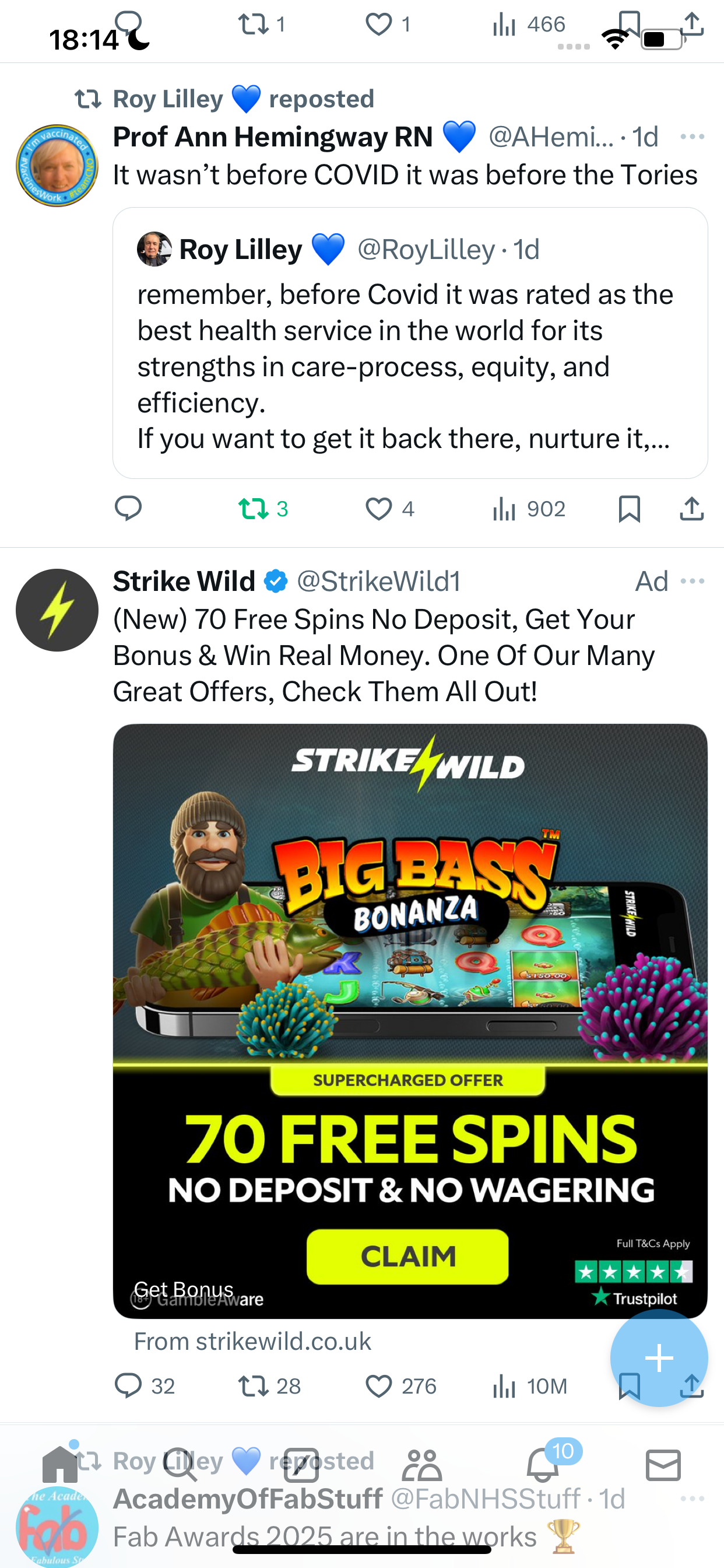Open Communities people icon in bottom bar

[421, 1465]
